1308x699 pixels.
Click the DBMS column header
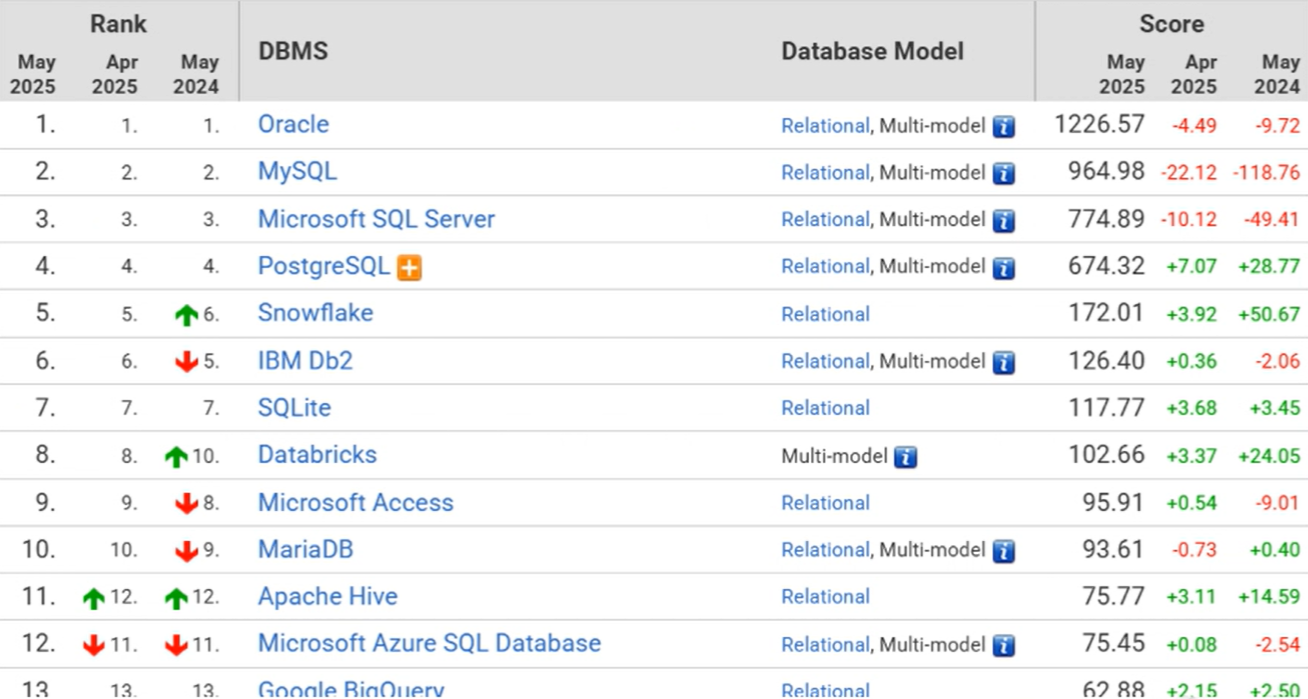pos(293,51)
